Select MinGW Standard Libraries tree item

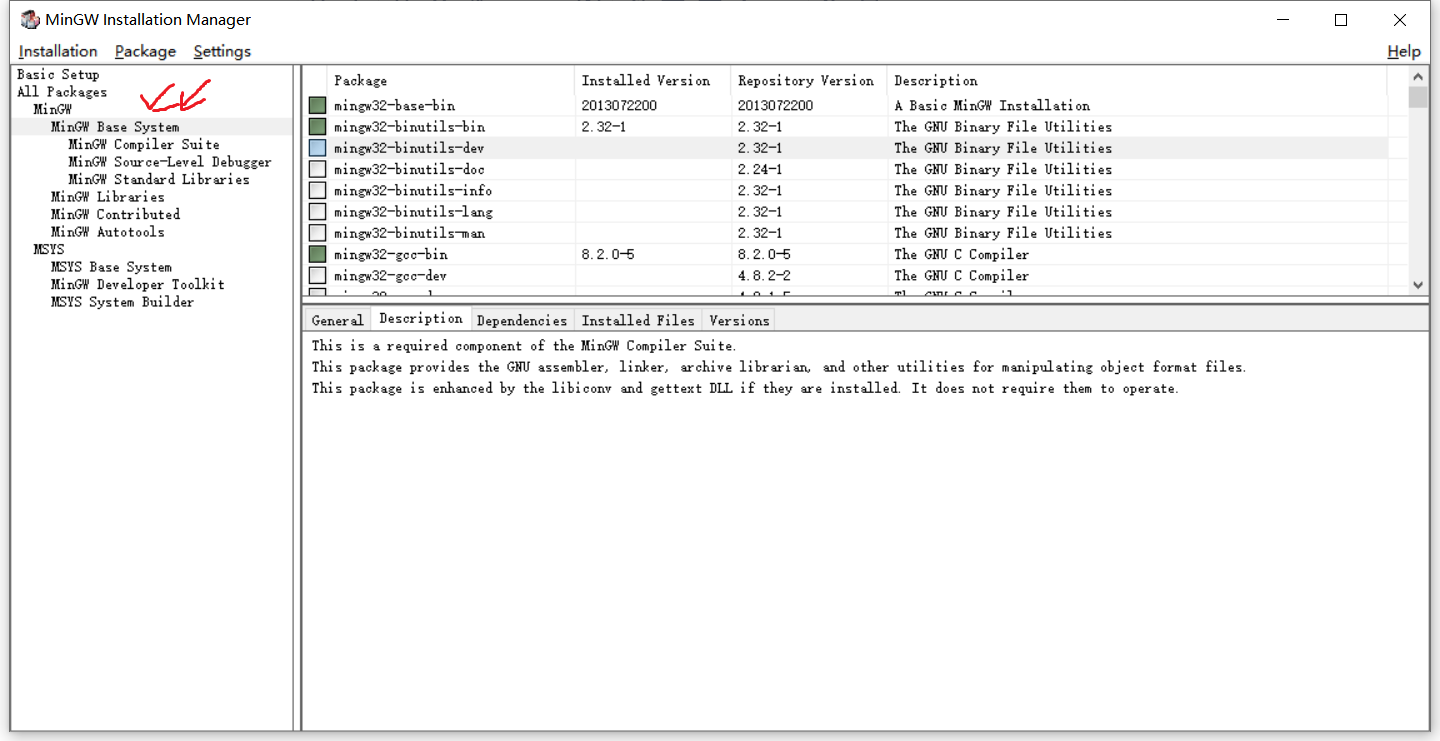click(x=159, y=179)
